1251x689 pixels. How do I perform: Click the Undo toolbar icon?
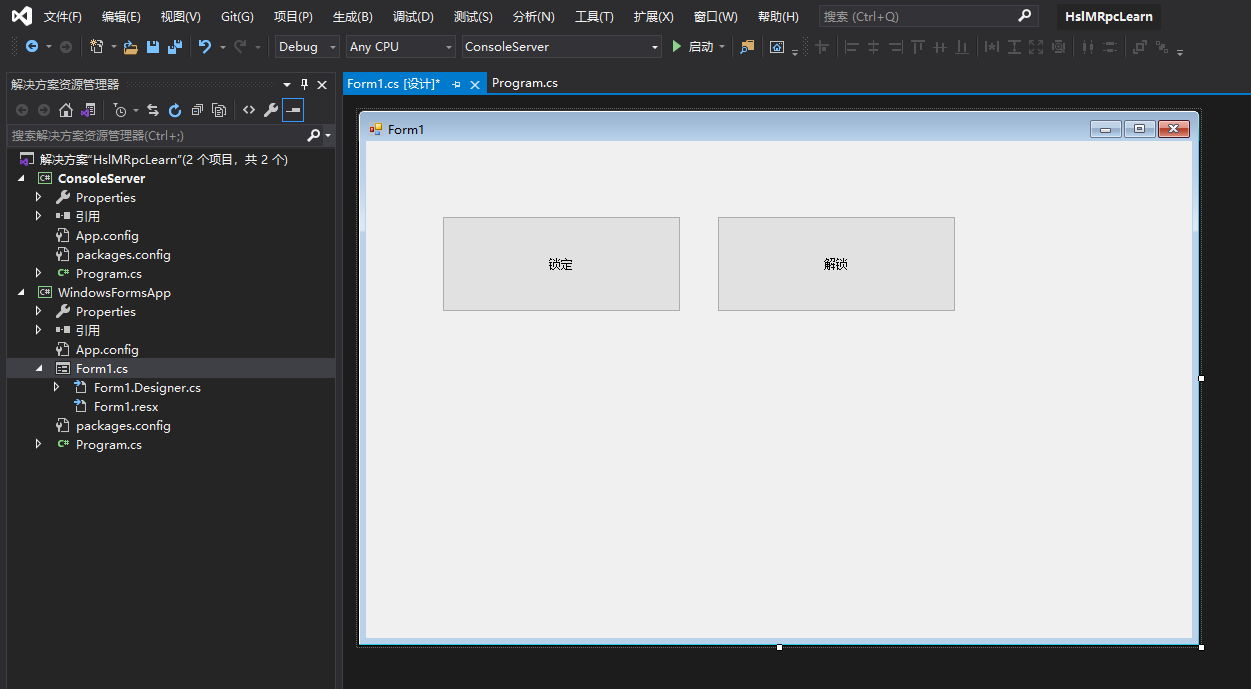click(x=206, y=46)
